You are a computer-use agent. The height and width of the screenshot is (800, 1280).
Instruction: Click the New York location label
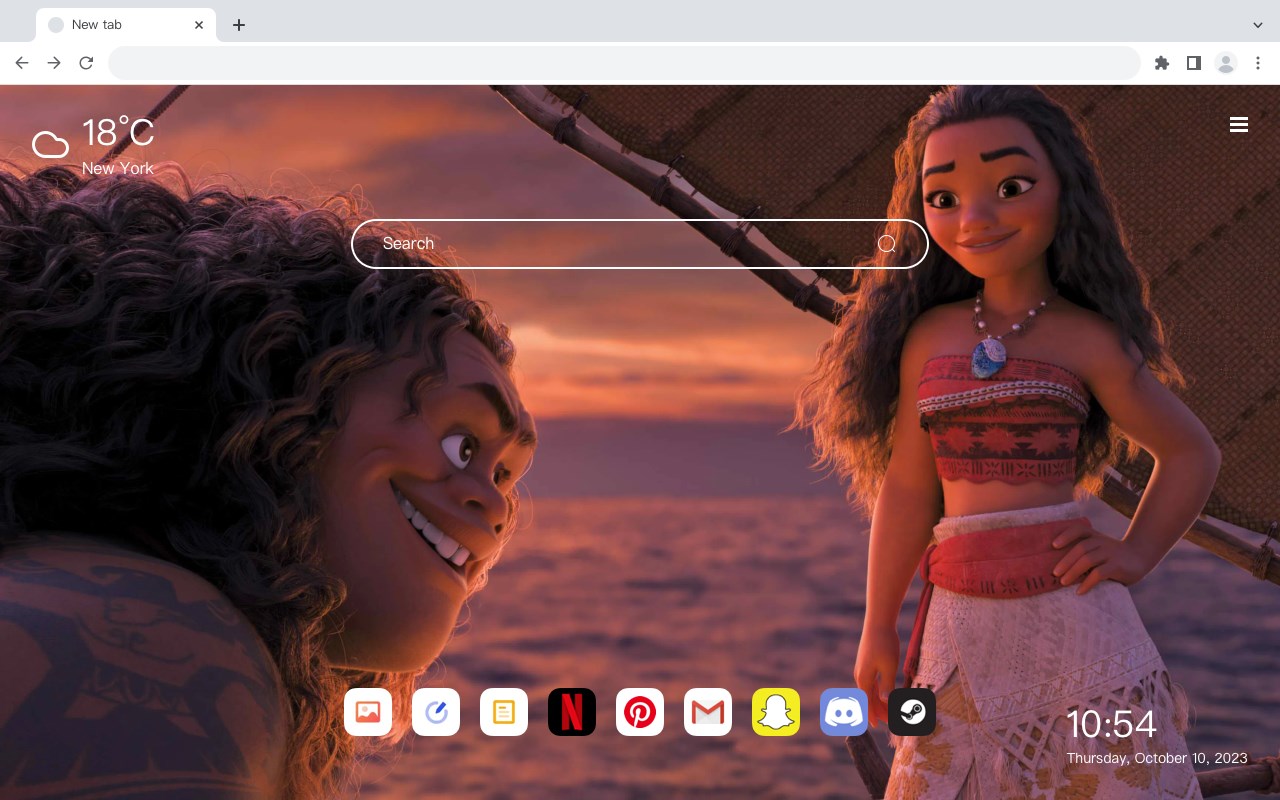(118, 169)
